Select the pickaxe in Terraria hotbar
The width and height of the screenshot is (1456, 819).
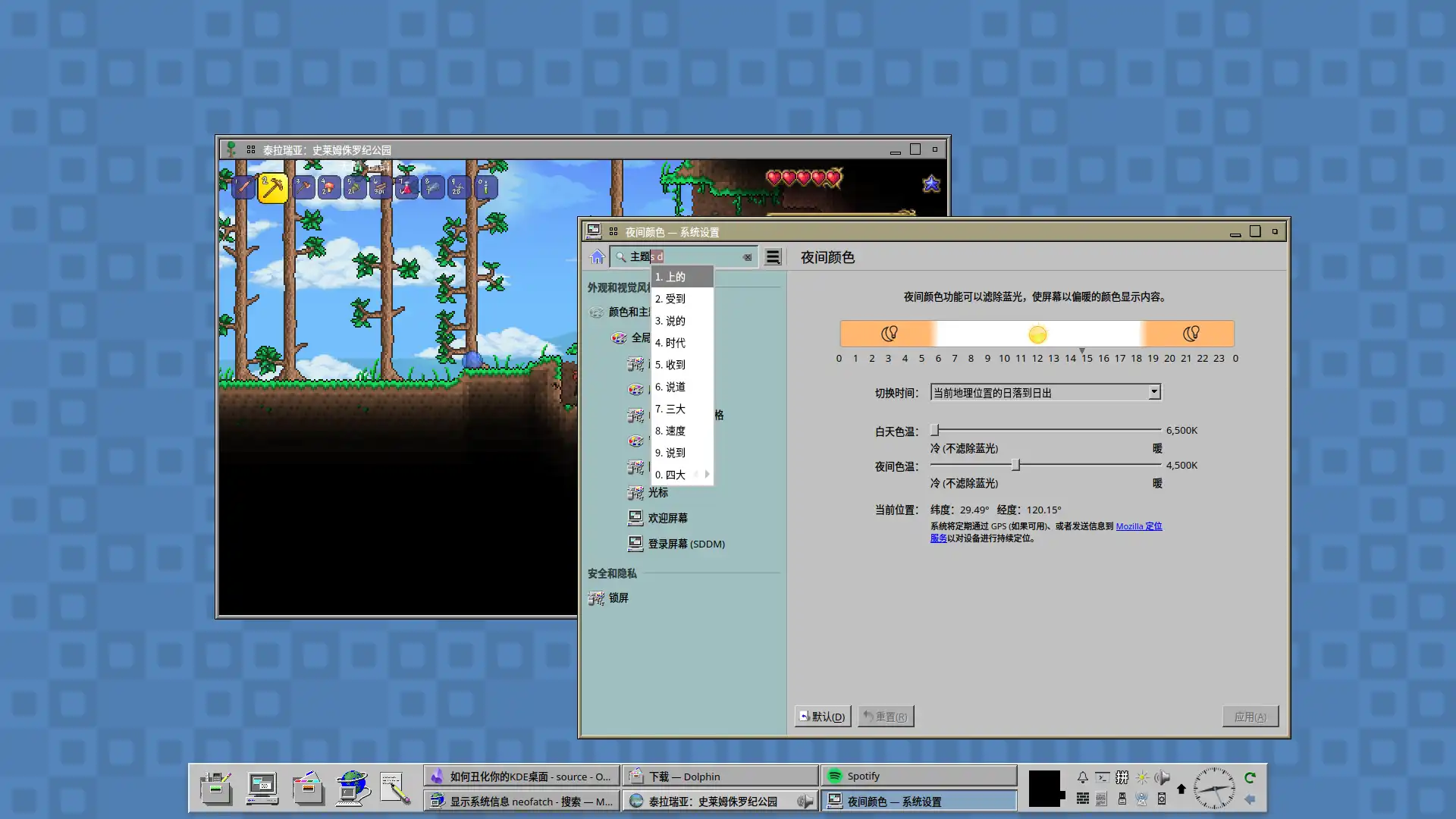click(x=273, y=187)
